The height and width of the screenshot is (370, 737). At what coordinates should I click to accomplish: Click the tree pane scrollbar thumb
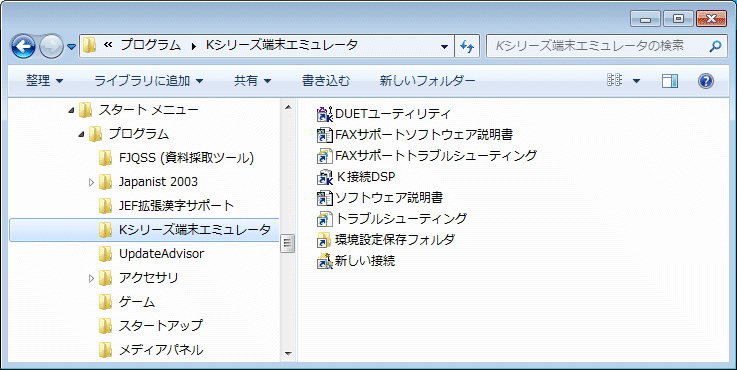(288, 243)
